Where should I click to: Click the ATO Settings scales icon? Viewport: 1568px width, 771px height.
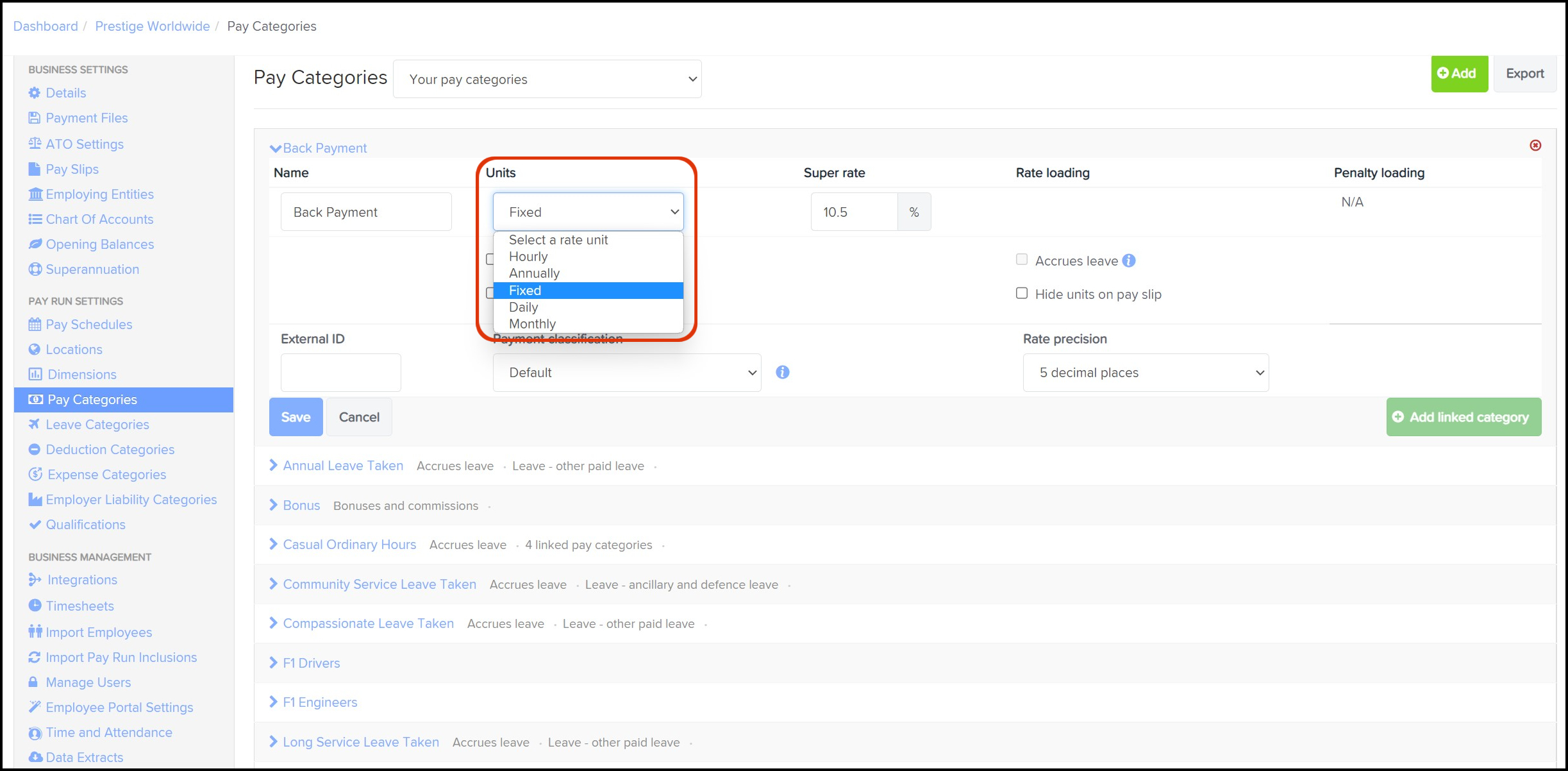[35, 144]
